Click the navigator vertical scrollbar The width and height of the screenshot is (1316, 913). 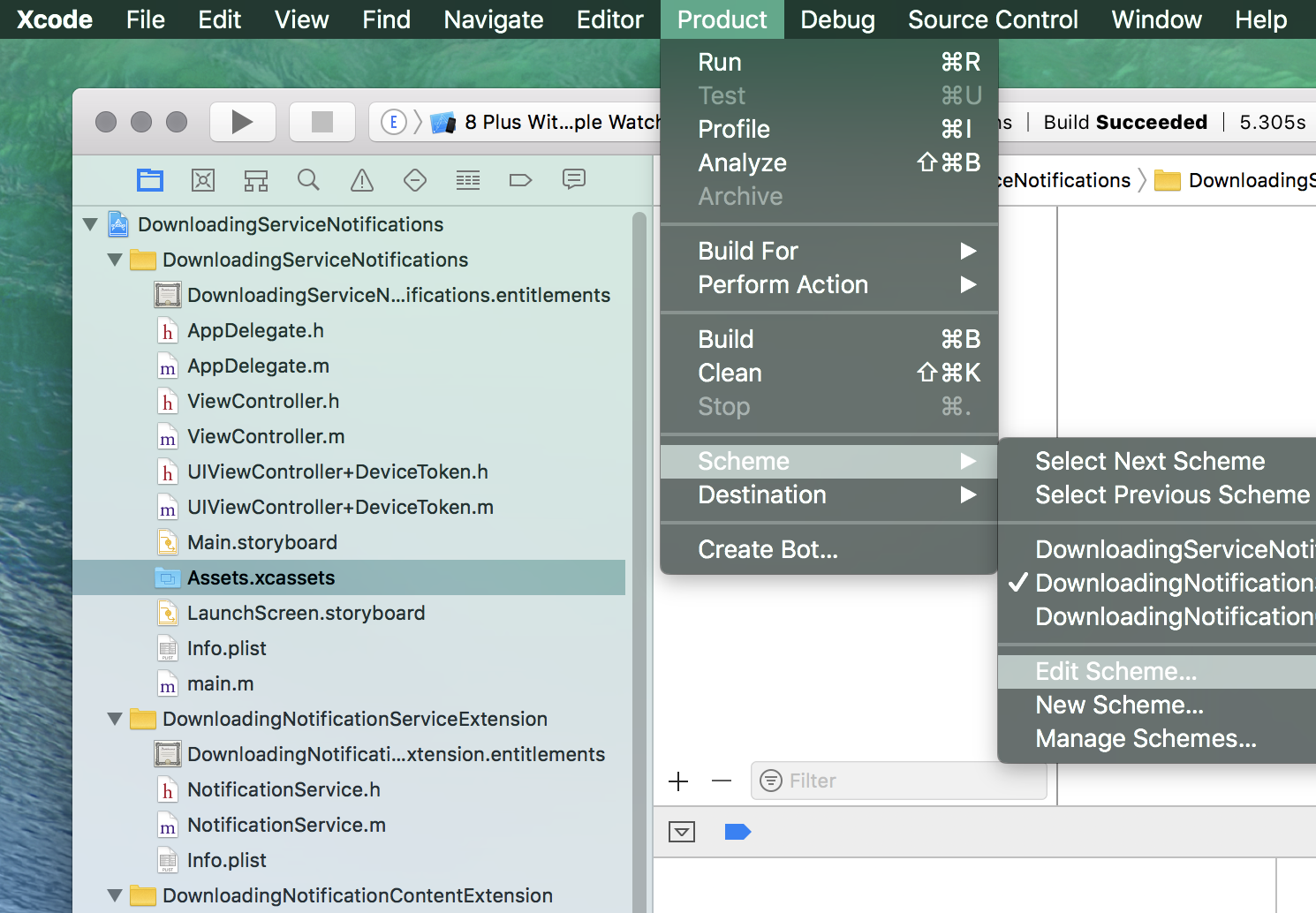click(639, 562)
